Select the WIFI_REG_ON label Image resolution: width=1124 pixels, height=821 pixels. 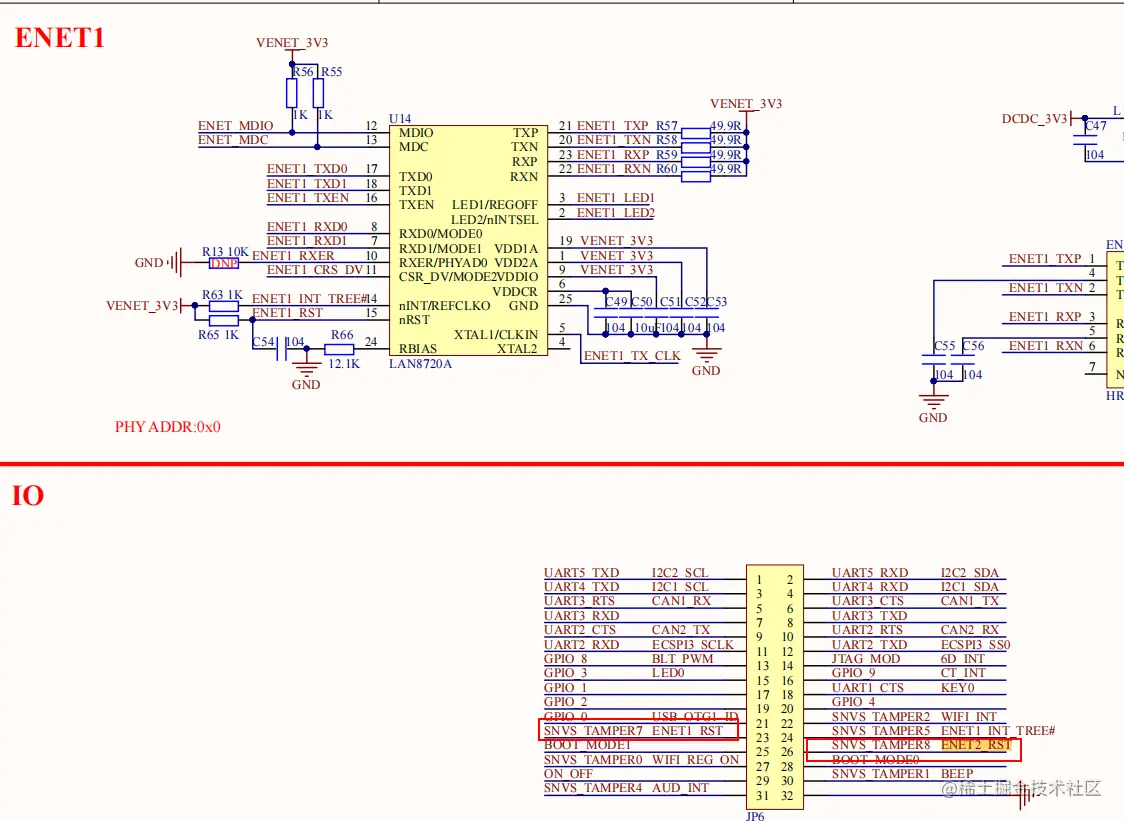pos(695,759)
